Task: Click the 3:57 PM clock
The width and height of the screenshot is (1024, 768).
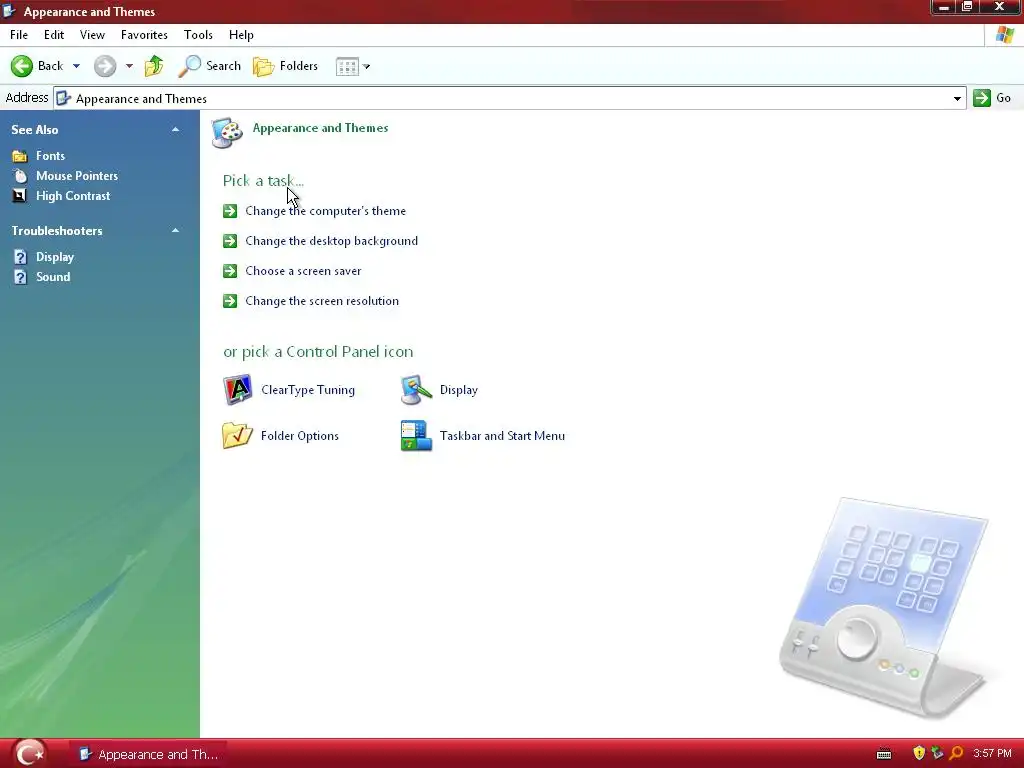Action: 992,754
